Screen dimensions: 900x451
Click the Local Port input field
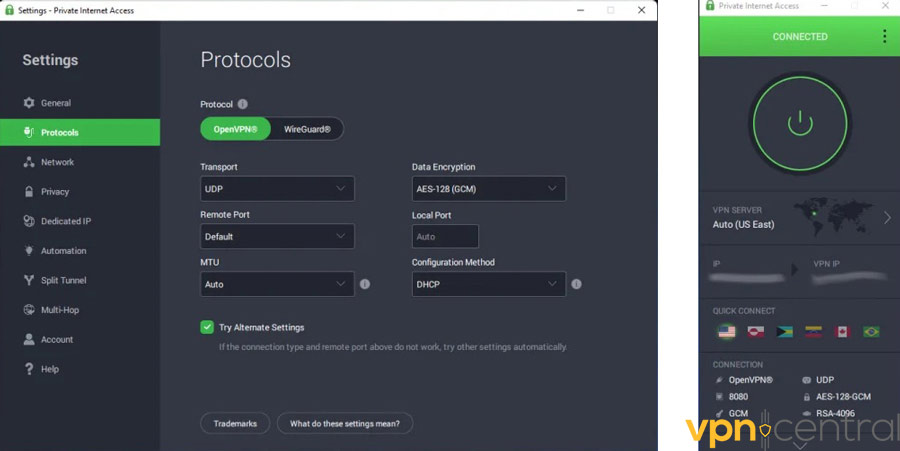tap(445, 236)
